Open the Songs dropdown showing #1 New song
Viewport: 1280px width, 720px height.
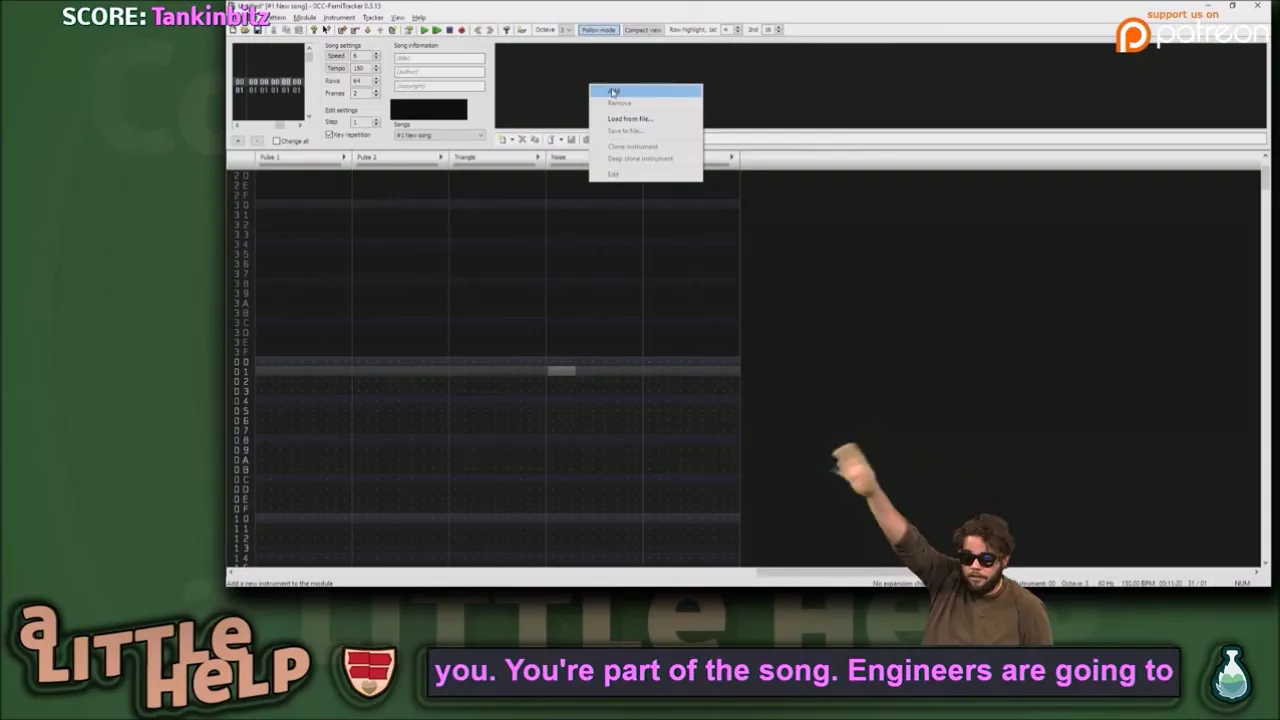point(440,136)
